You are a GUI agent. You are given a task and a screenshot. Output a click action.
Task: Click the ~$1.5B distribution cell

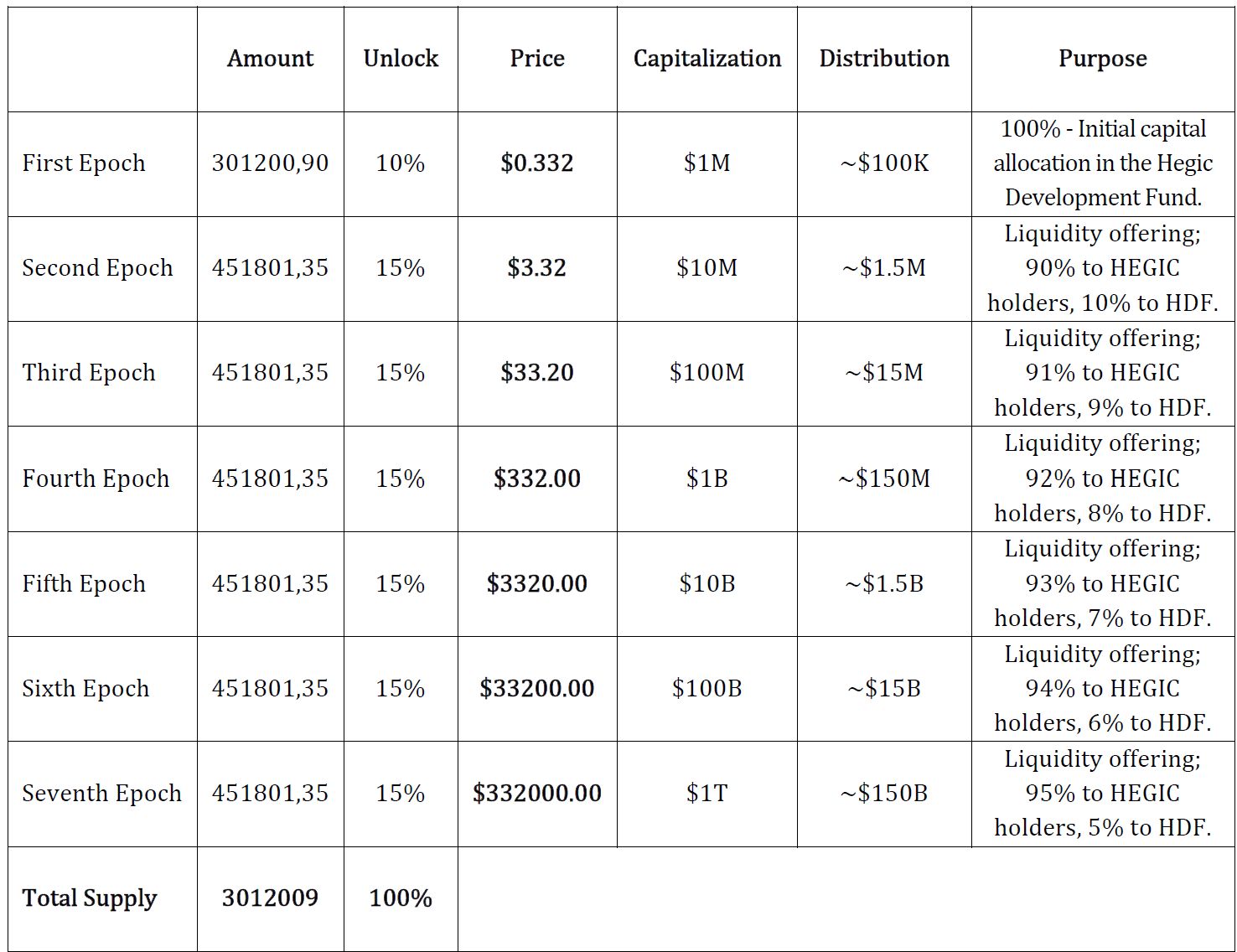coord(884,584)
